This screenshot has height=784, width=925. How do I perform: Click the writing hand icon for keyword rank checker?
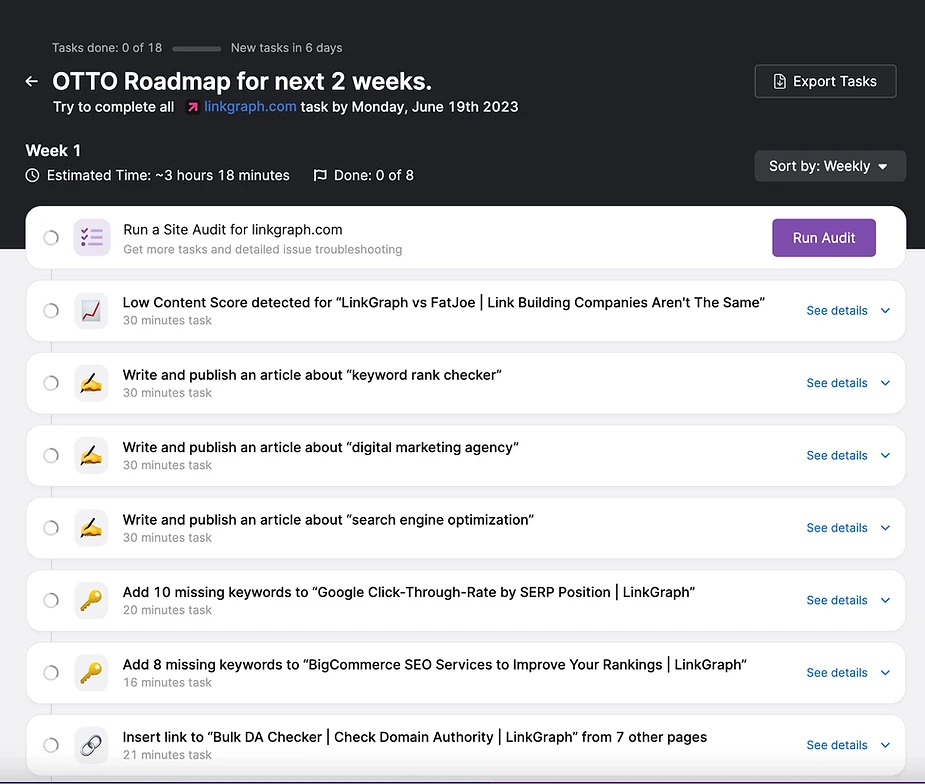[91, 383]
